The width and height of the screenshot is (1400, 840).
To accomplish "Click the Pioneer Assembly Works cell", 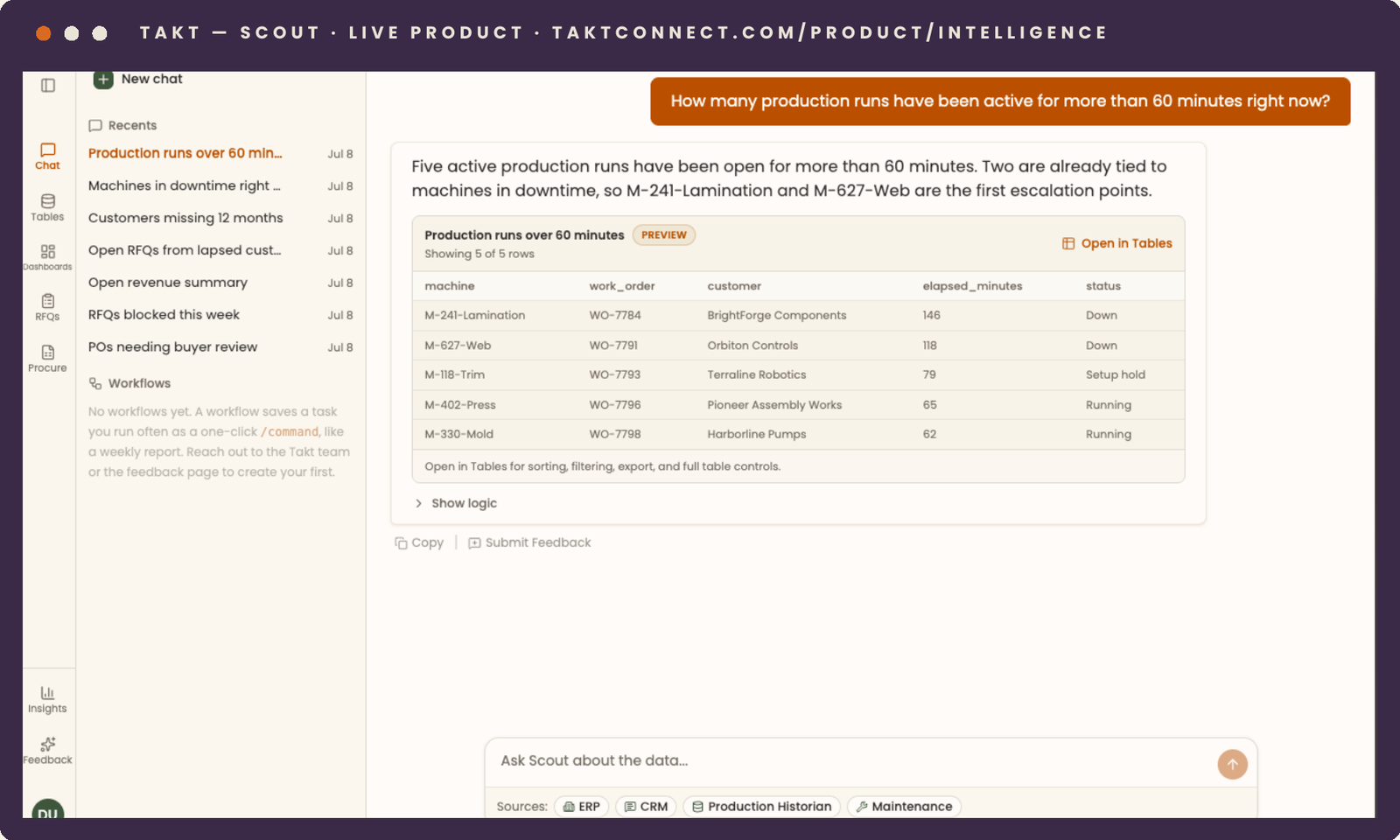I will pos(774,405).
